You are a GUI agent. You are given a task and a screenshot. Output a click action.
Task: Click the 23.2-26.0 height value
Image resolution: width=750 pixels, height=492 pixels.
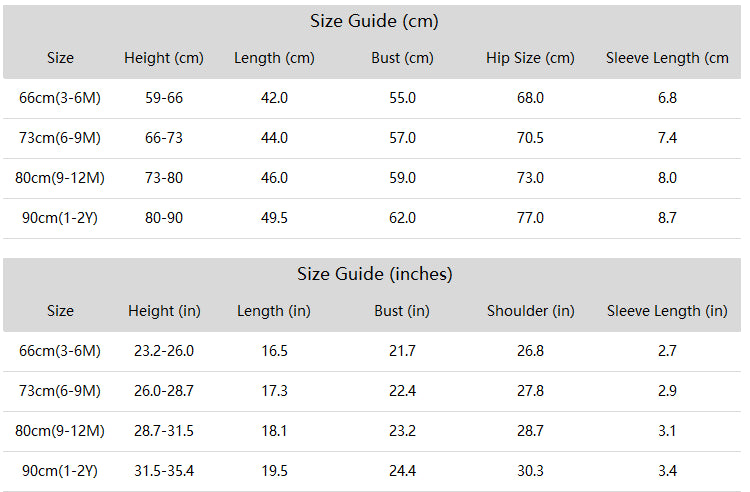(x=164, y=351)
